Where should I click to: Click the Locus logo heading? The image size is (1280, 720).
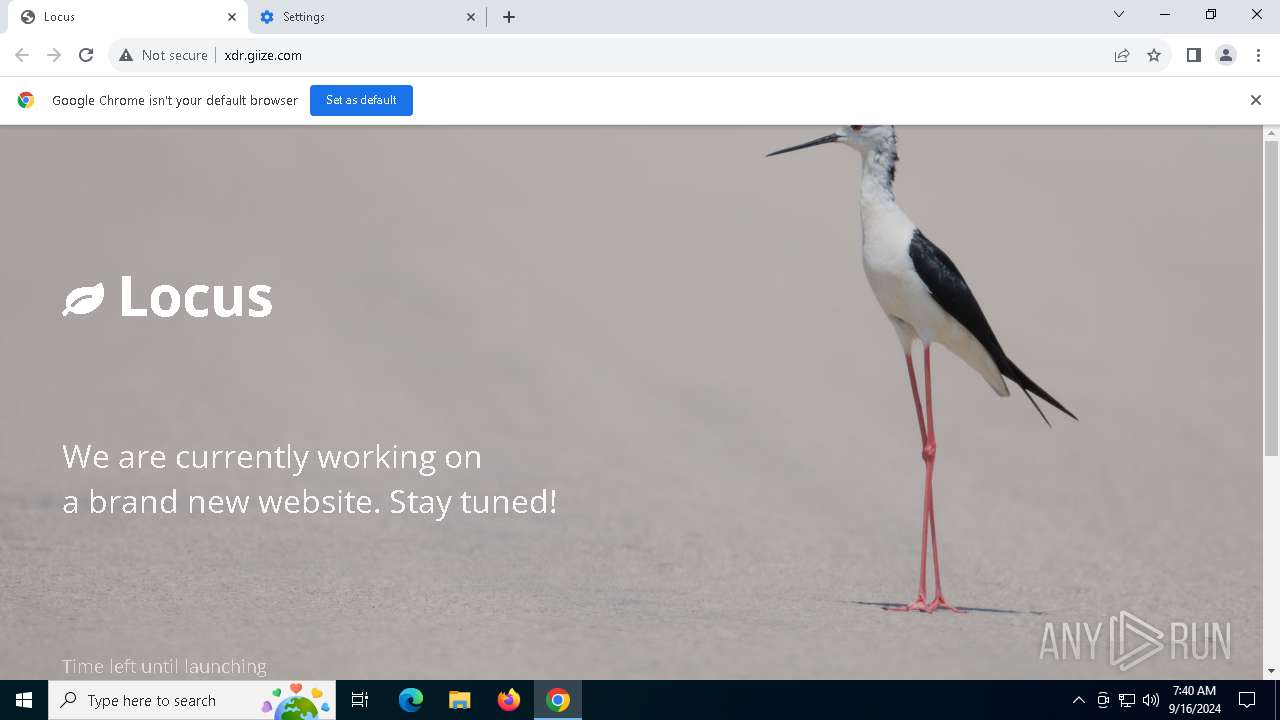167,297
